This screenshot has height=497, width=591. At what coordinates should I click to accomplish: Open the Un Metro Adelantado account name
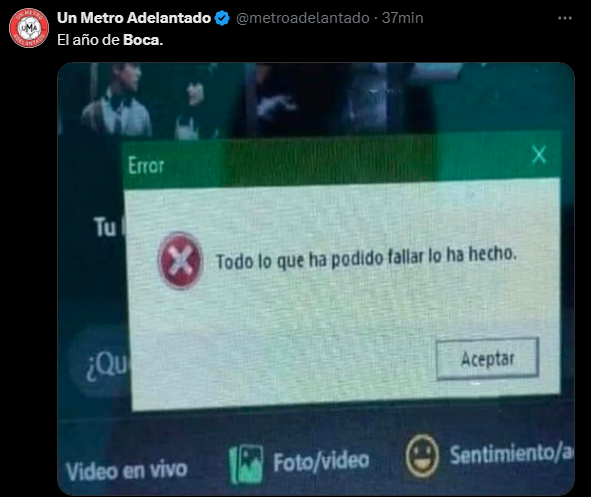click(134, 18)
